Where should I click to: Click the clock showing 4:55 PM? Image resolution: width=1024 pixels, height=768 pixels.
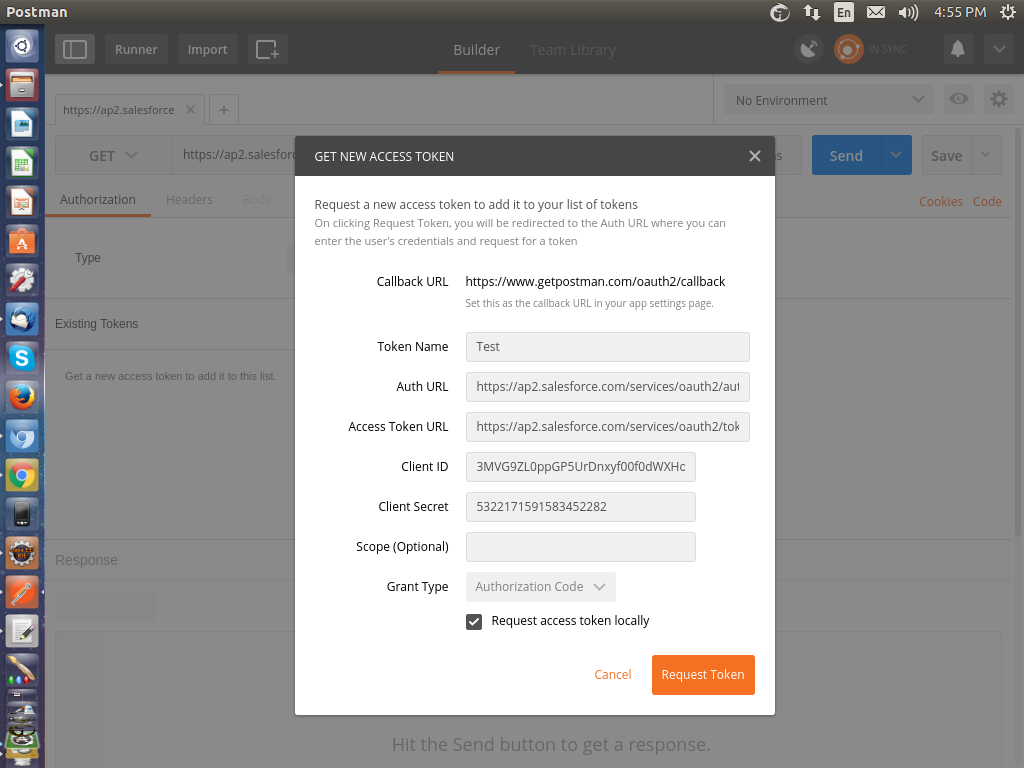(x=959, y=12)
